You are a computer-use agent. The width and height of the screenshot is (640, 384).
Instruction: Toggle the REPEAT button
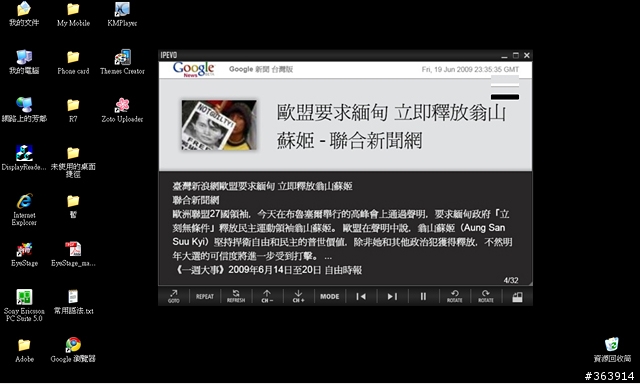(204, 296)
